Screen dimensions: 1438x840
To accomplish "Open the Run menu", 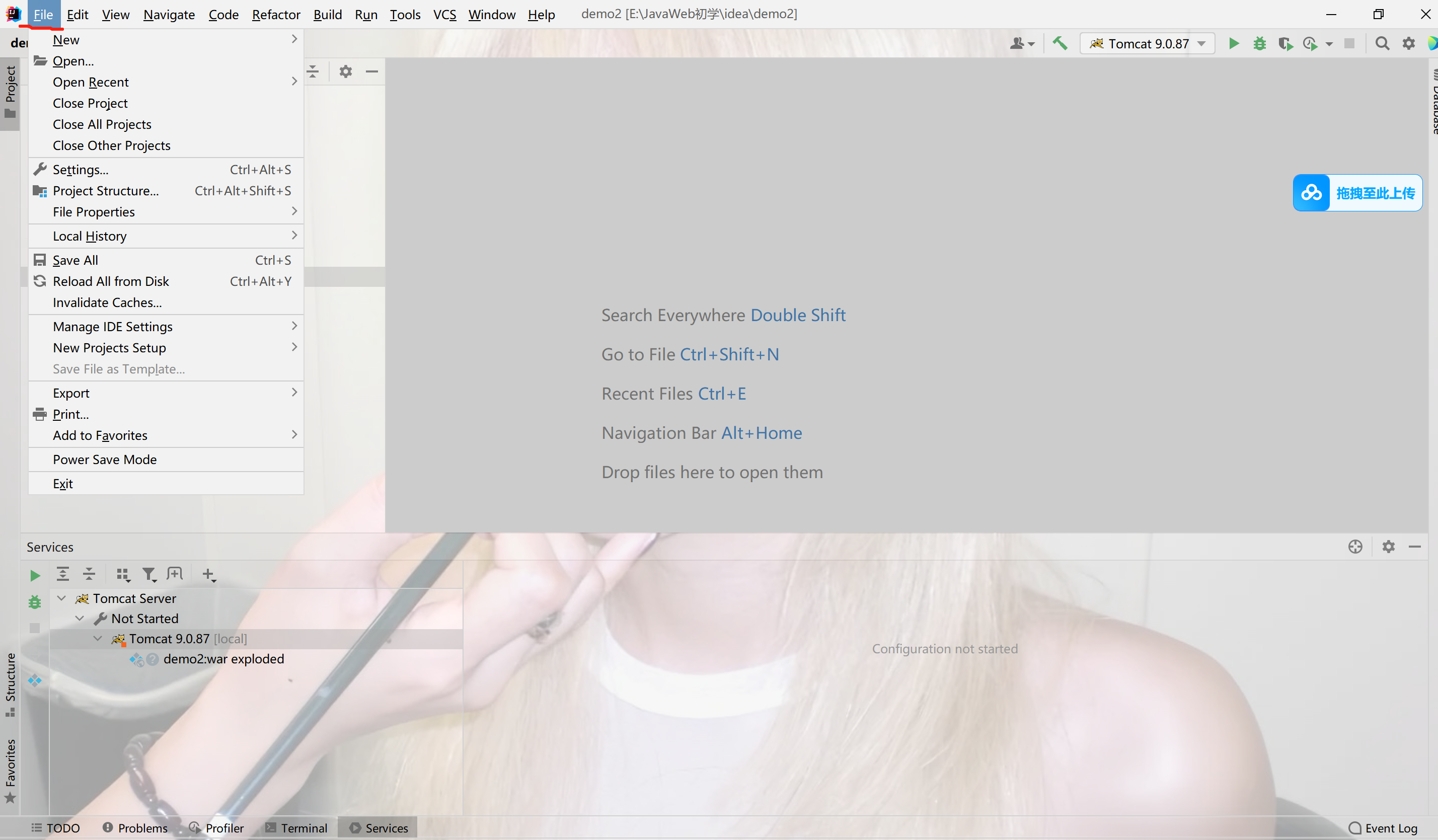I will point(366,14).
